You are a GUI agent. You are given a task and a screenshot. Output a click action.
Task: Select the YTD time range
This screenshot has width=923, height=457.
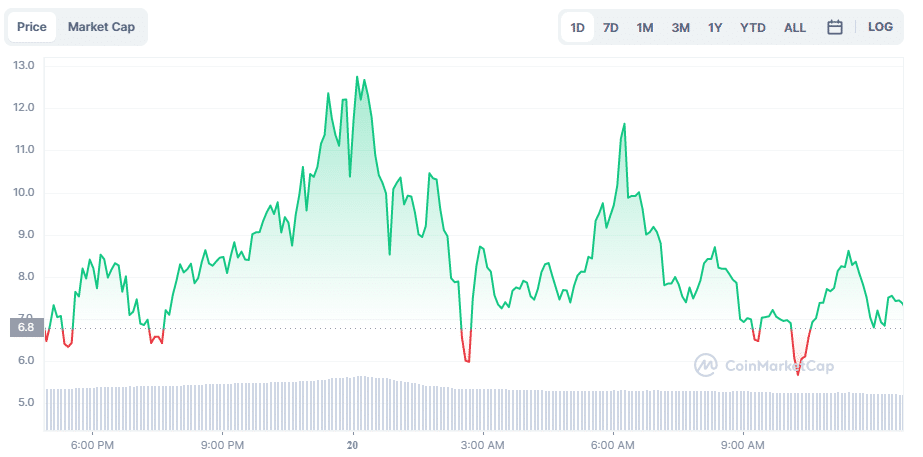(753, 27)
